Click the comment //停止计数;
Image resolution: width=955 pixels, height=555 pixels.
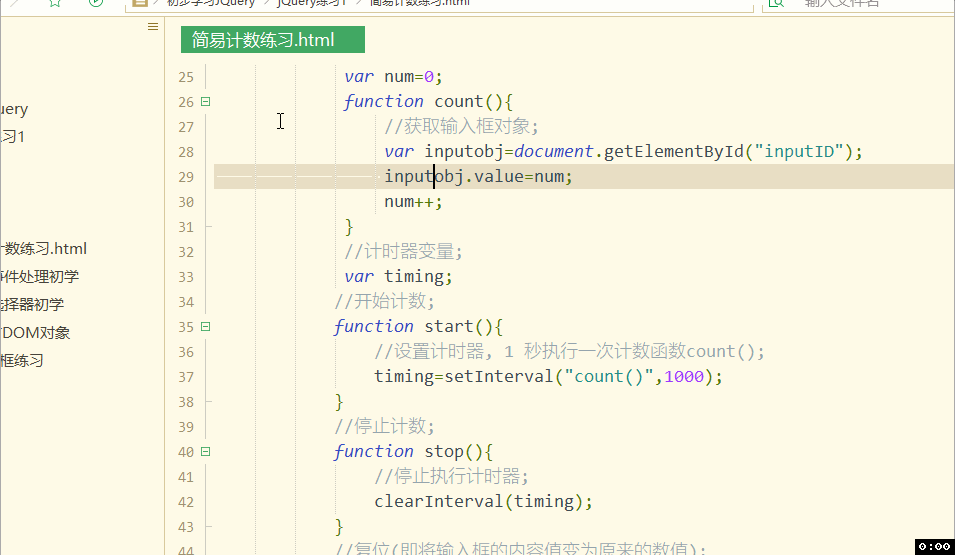384,426
